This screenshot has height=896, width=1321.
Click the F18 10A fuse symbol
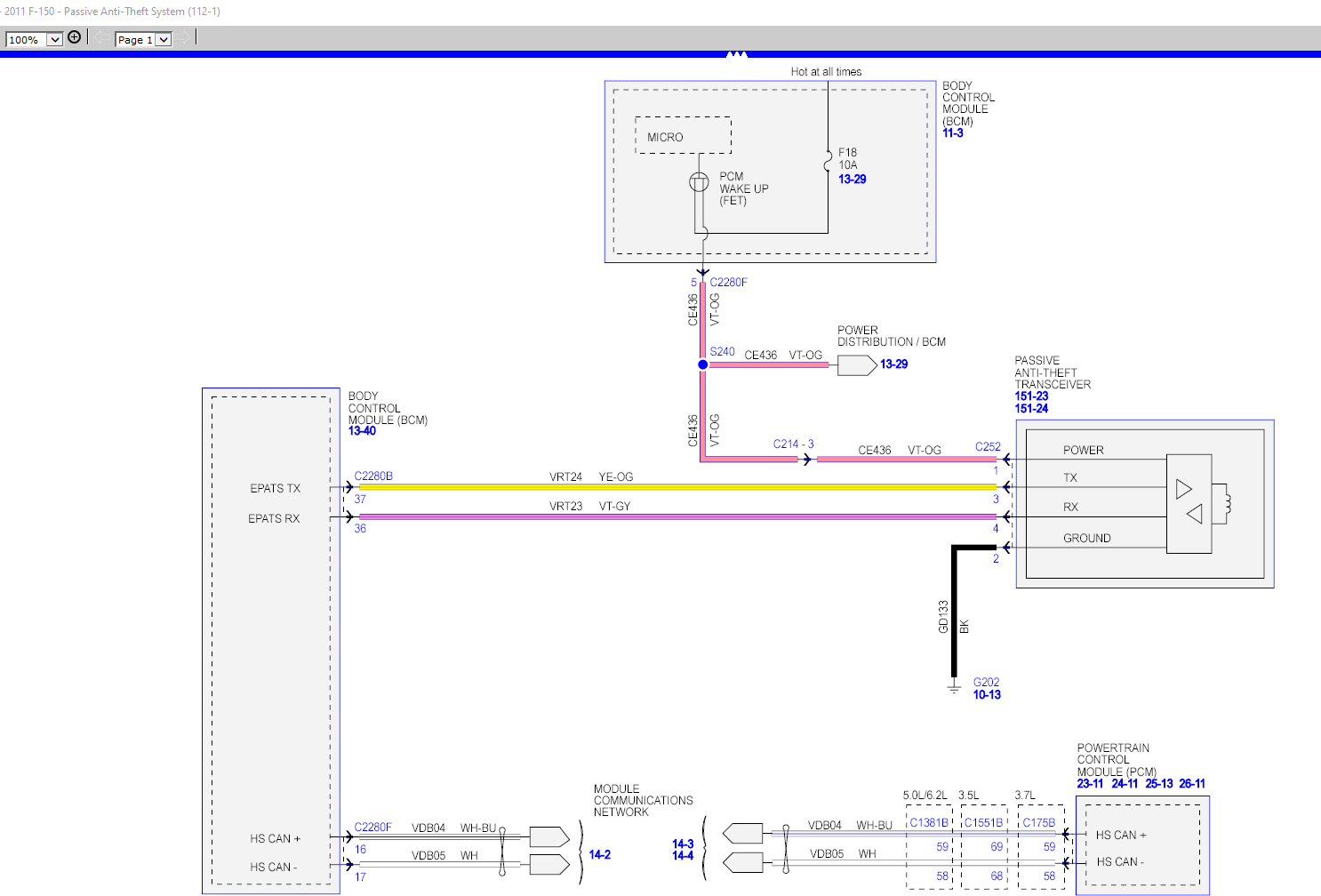[828, 161]
